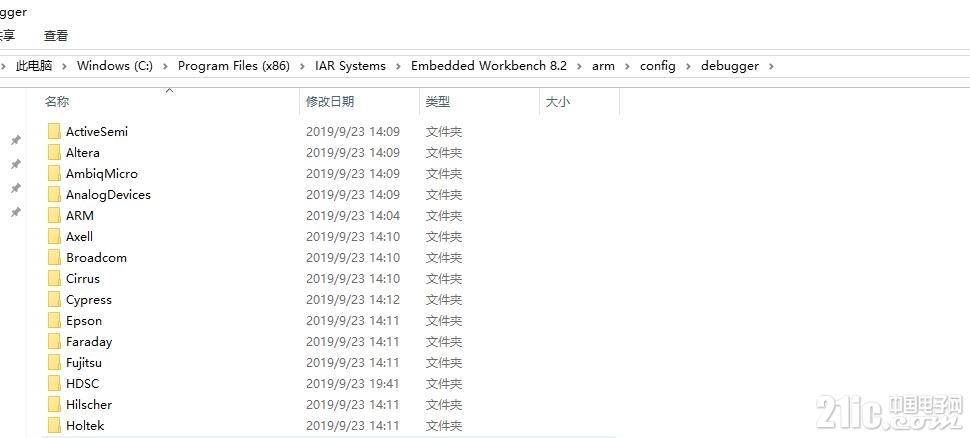The image size is (970, 438).
Task: Click debugger breadcrumb segment
Action: 729,66
